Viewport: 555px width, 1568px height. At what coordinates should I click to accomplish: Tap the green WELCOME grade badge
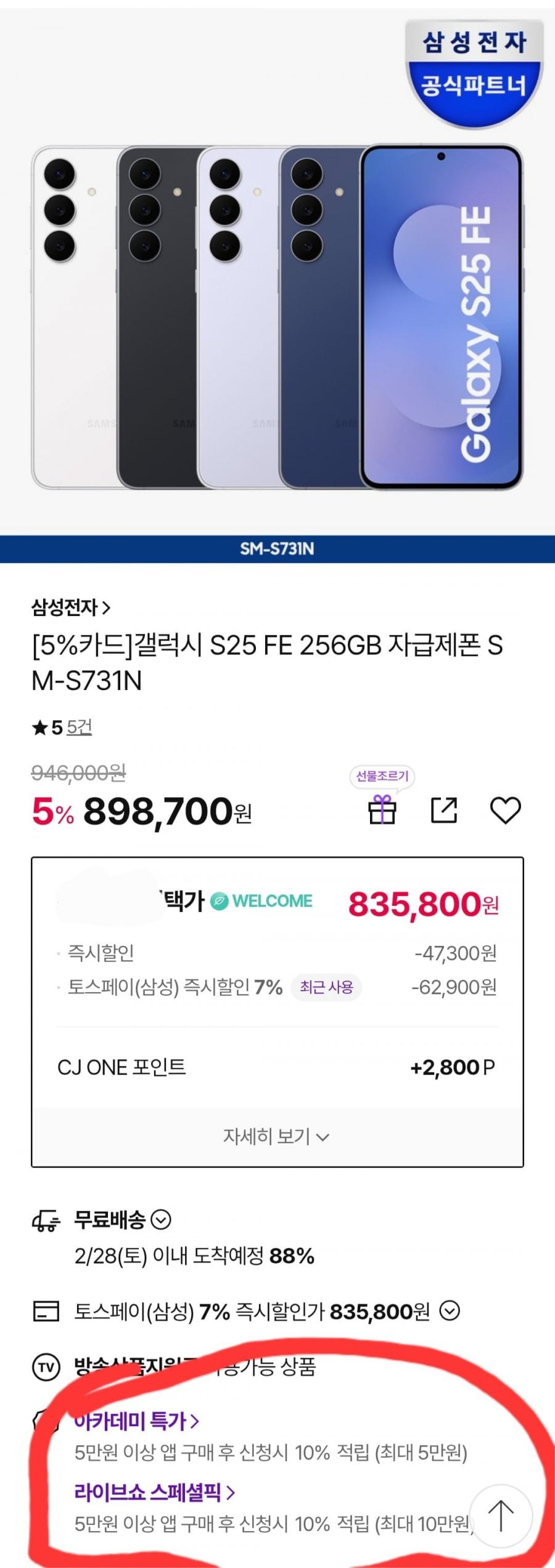[261, 901]
